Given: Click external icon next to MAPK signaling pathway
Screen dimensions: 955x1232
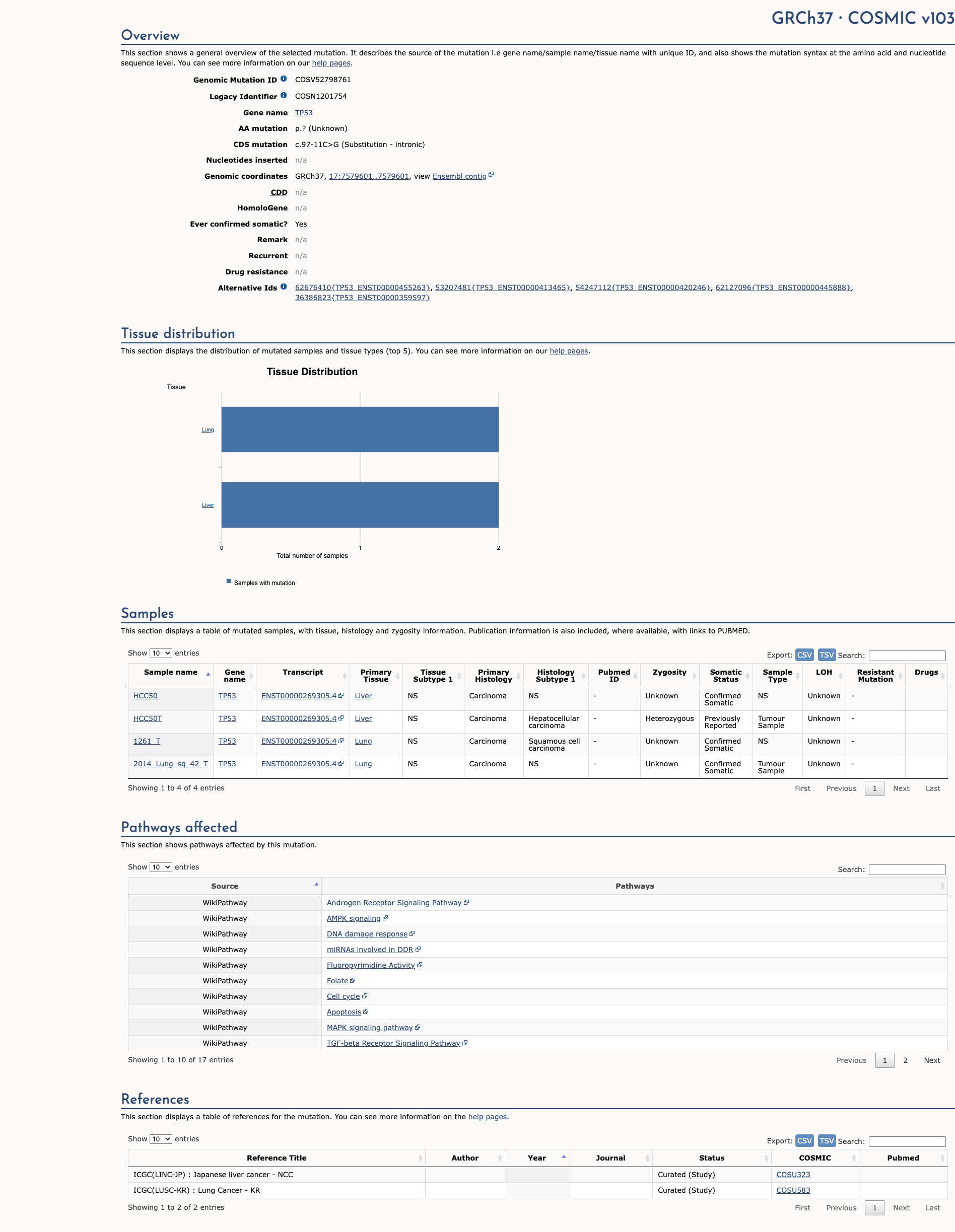Looking at the screenshot, I should 418,1027.
